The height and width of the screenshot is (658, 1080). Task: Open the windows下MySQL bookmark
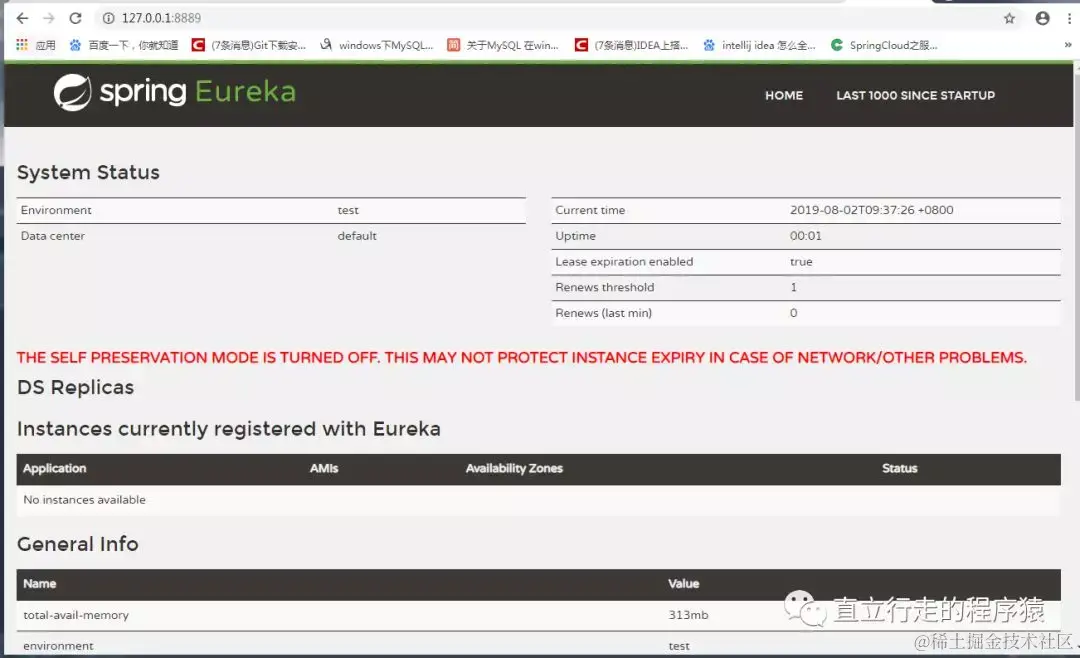[x=377, y=45]
